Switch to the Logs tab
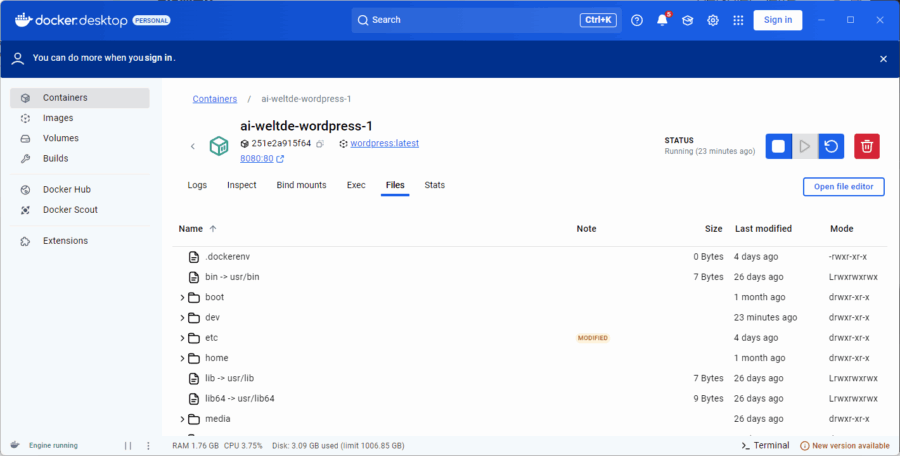Viewport: 900px width, 456px height. click(197, 185)
